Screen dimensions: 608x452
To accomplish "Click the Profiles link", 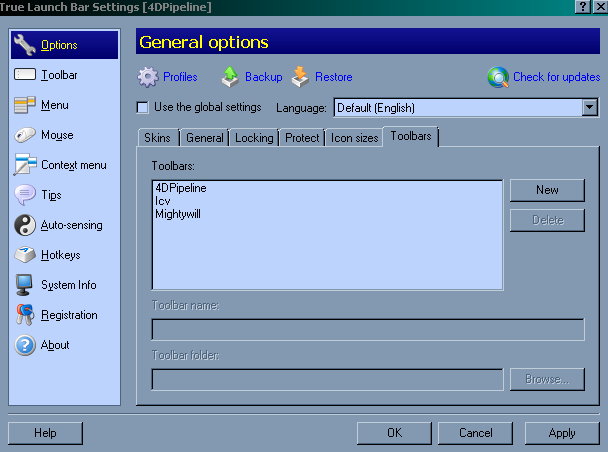I will pos(180,77).
